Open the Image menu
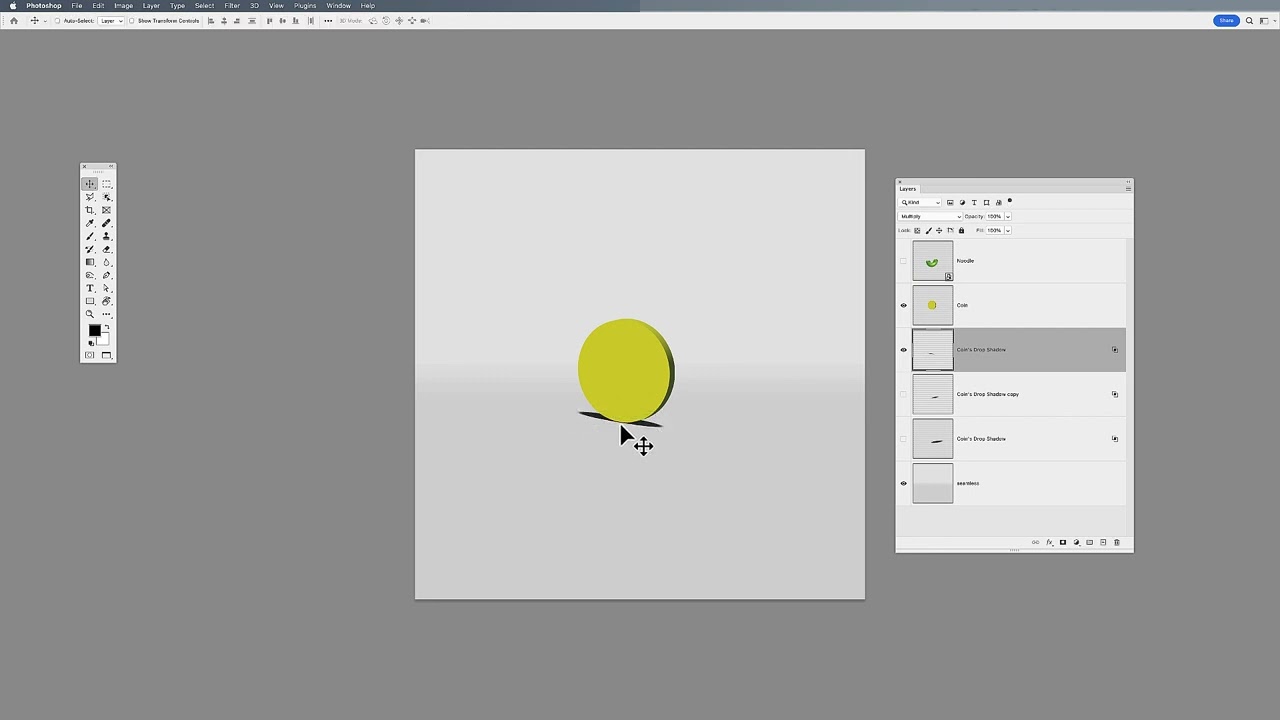Image resolution: width=1280 pixels, height=720 pixels. tap(124, 6)
